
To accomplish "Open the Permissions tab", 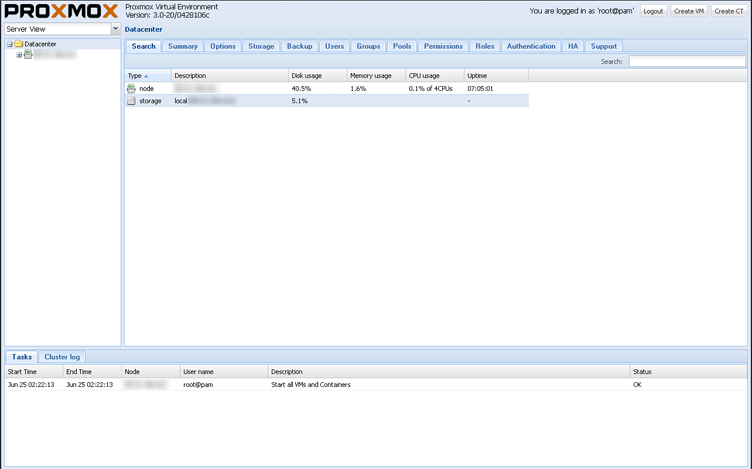I will [x=443, y=46].
